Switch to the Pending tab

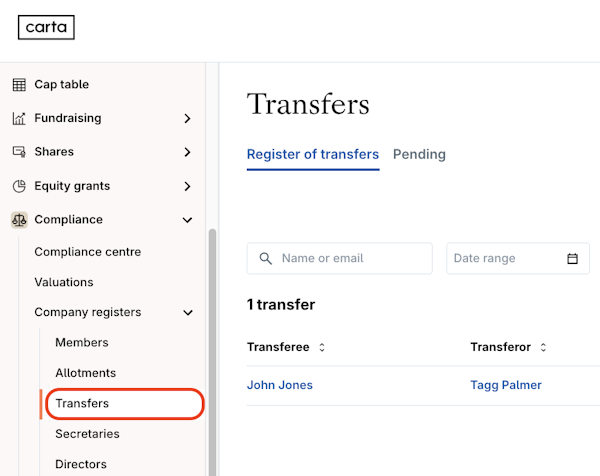419,154
